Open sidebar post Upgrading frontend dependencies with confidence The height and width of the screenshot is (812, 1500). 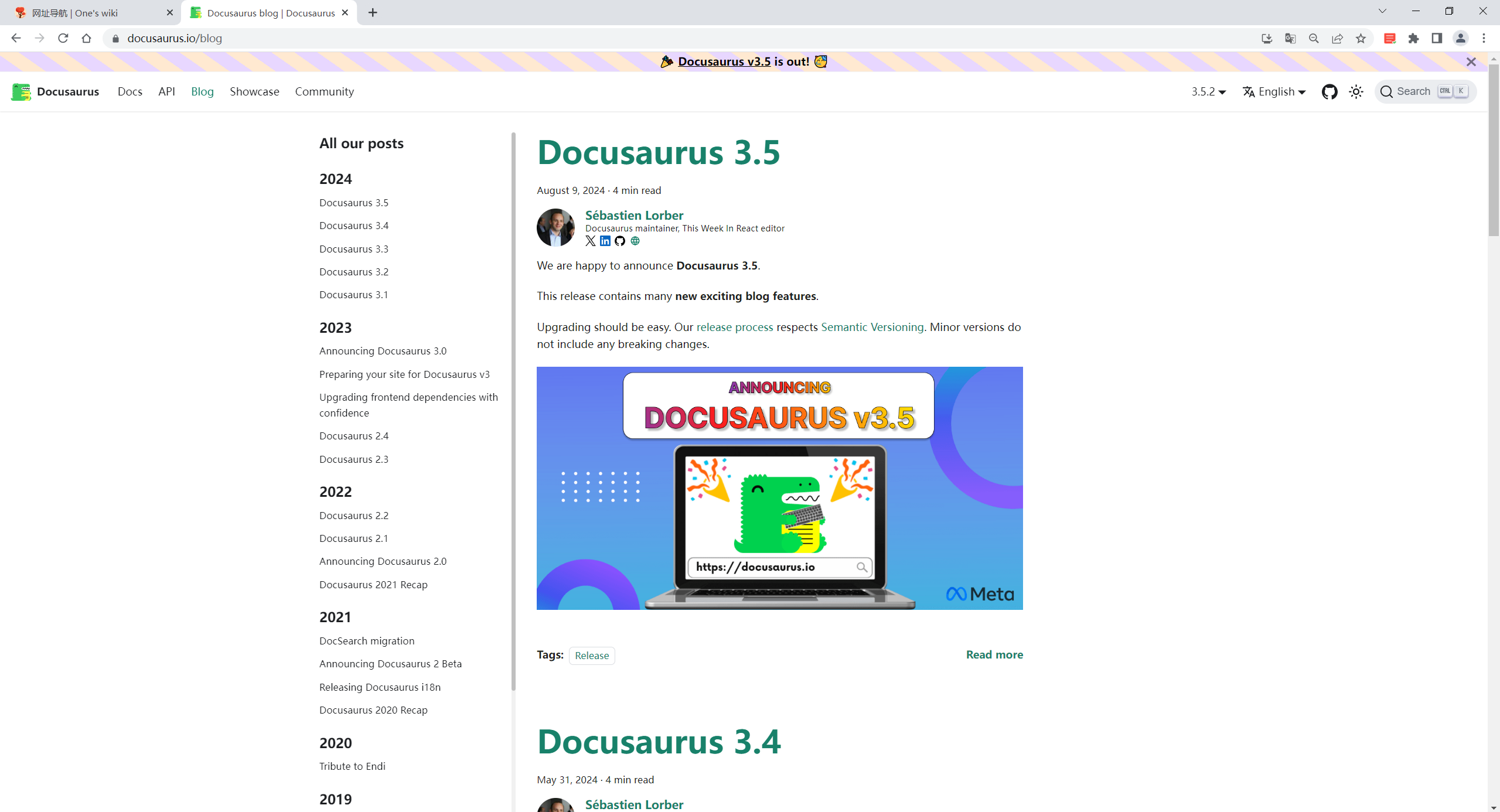pyautogui.click(x=408, y=405)
